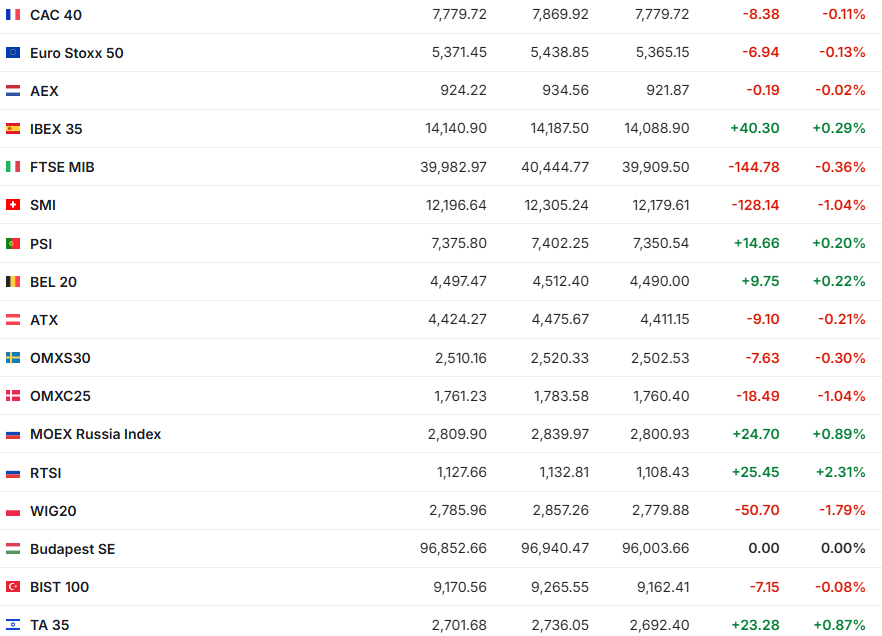Click the ATX index name
Image resolution: width=882 pixels, height=636 pixels.
pyautogui.click(x=44, y=320)
